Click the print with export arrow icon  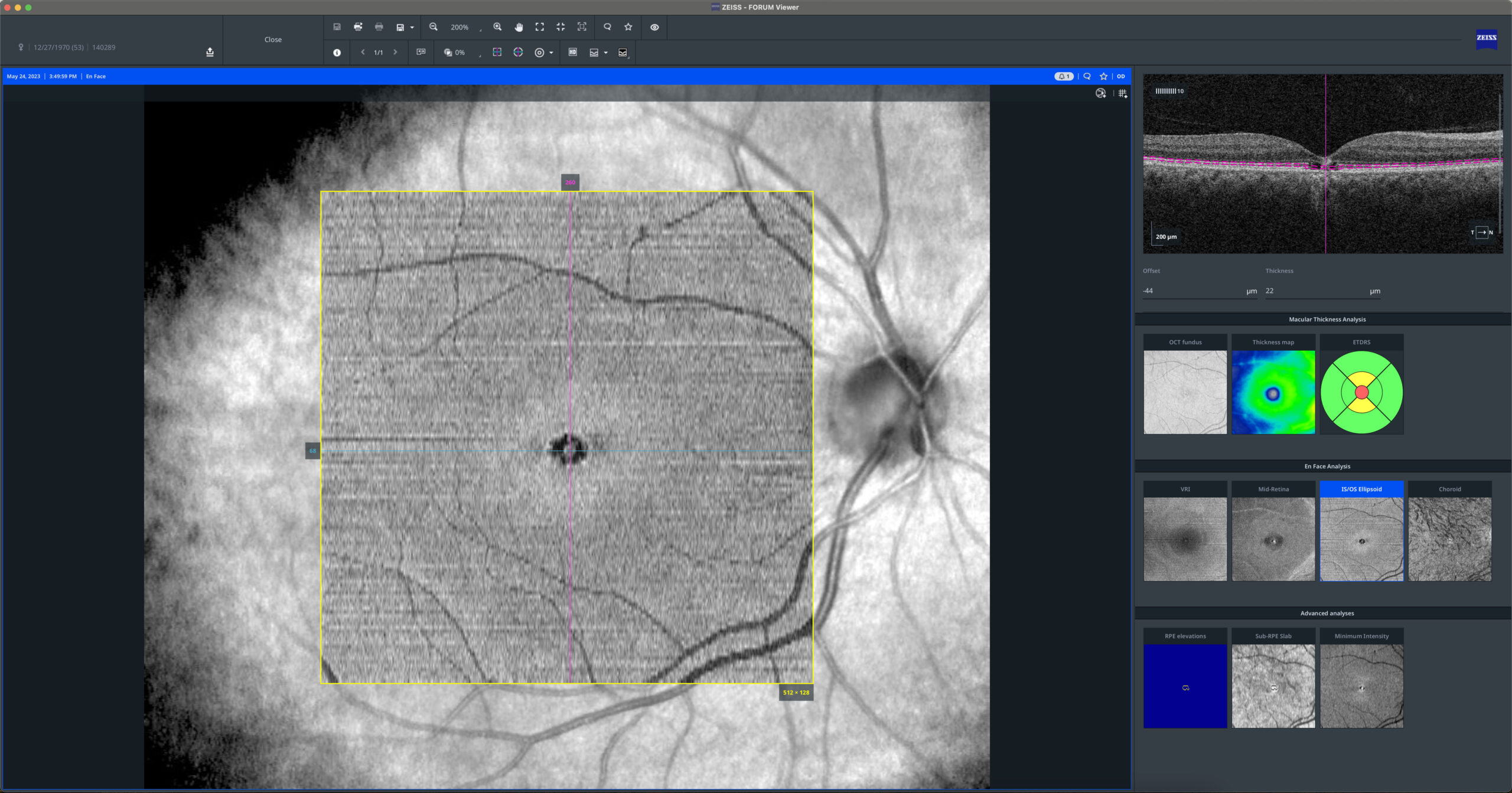pos(358,27)
